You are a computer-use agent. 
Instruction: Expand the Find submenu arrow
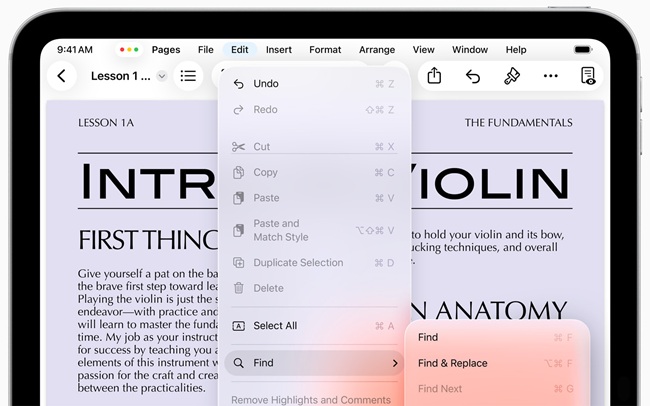(395, 363)
